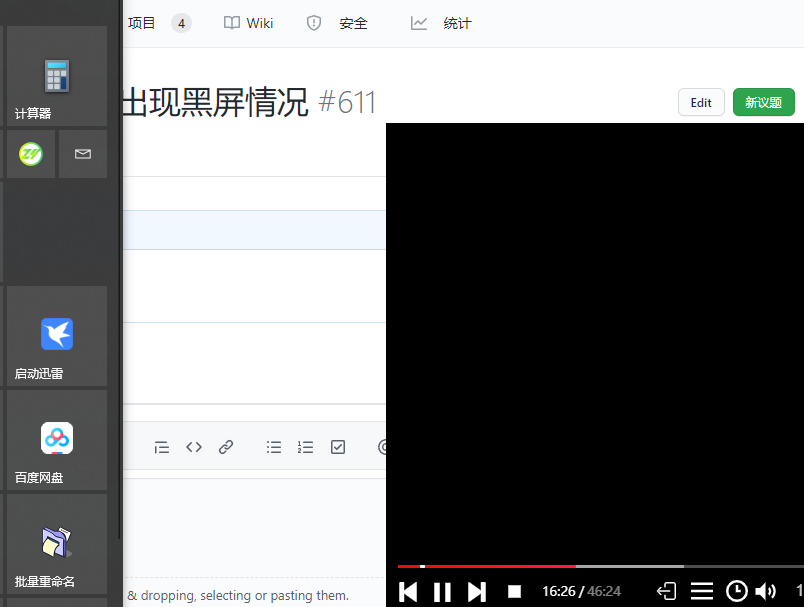Open the 统计 insights tab
Viewport: 804px width, 607px height.
pos(441,23)
